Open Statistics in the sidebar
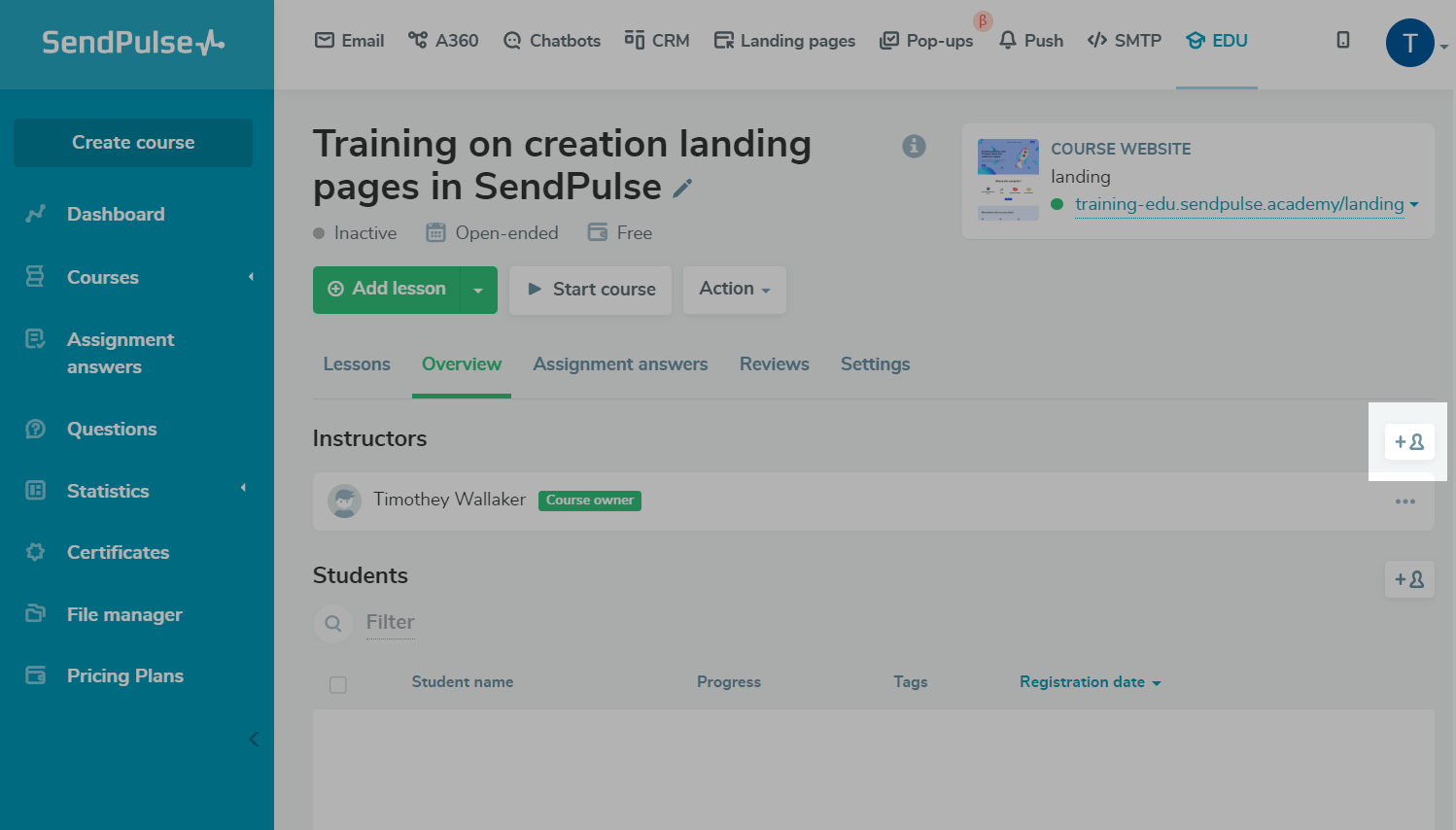Image resolution: width=1456 pixels, height=830 pixels. point(108,491)
